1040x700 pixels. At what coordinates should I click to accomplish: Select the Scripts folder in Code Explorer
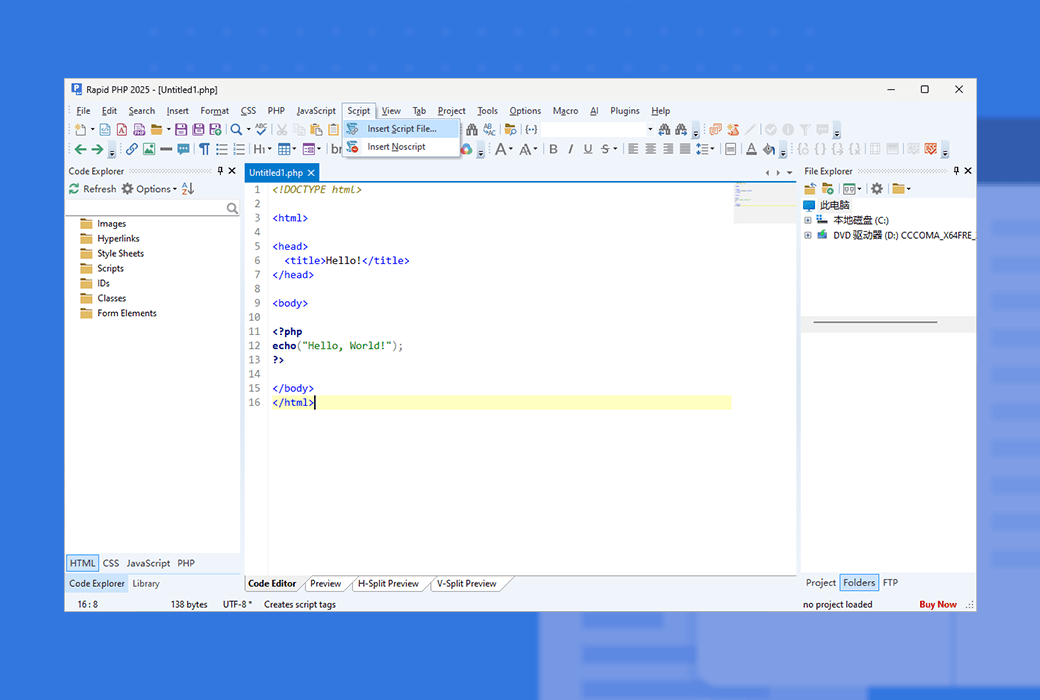click(103, 269)
